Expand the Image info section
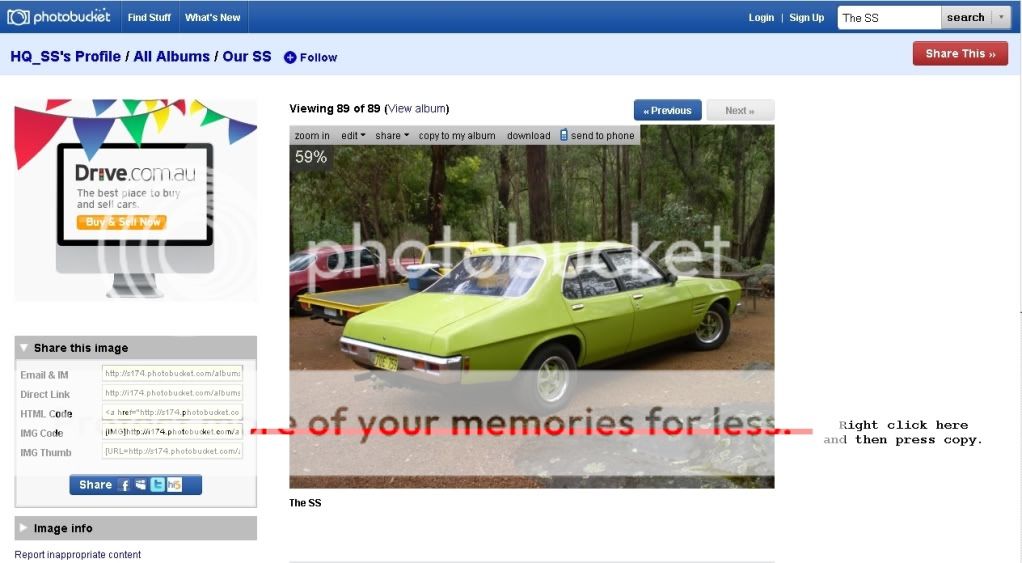The height and width of the screenshot is (563, 1022). 23,528
